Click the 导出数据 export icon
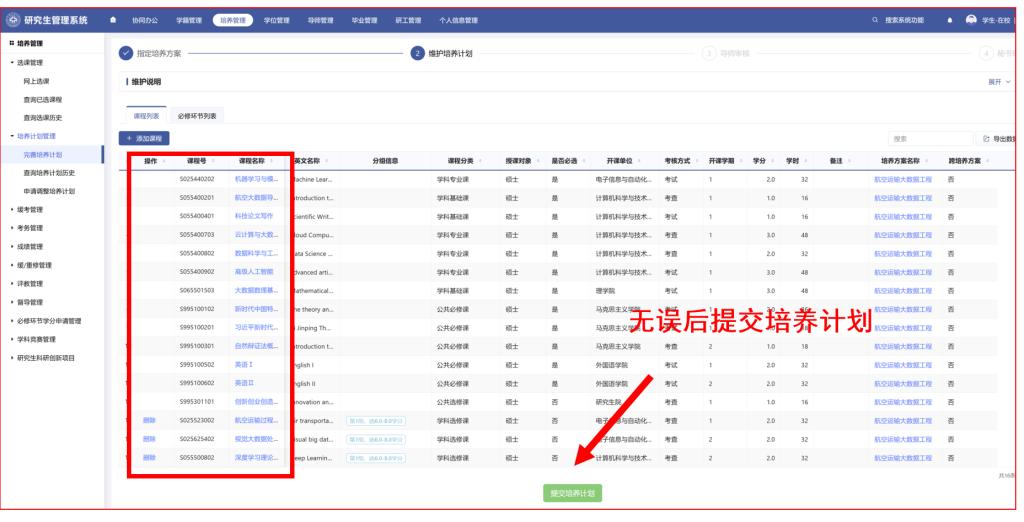This screenshot has width=1024, height=522. tap(988, 137)
